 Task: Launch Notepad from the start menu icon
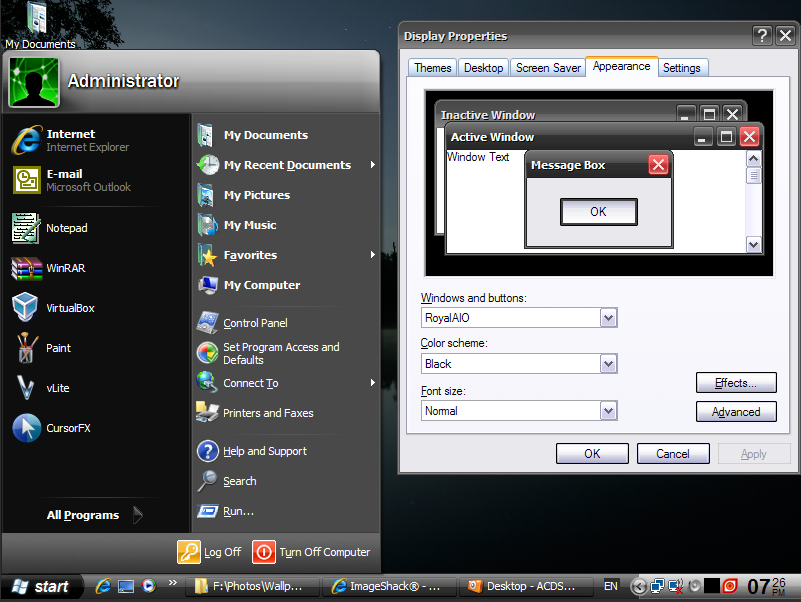point(27,228)
